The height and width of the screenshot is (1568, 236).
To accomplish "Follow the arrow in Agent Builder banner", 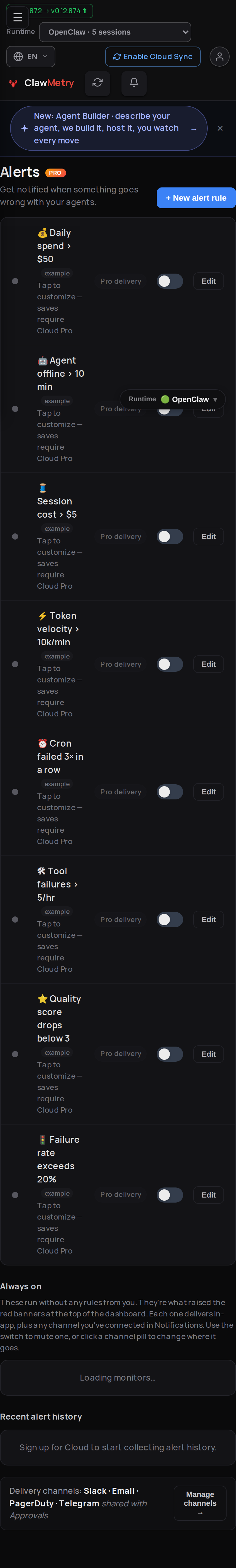I will coord(194,129).
